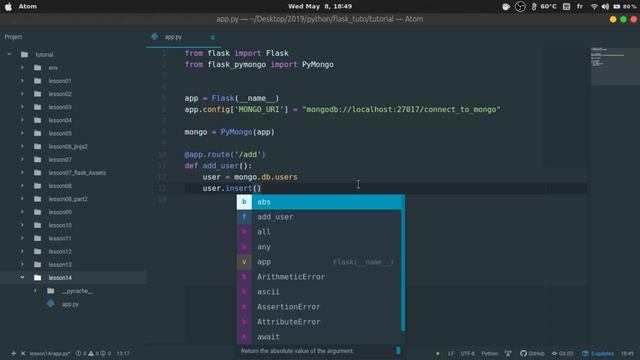Collapse the tutorial root folder chevron
Screen dimensions: 640x360
9,54
